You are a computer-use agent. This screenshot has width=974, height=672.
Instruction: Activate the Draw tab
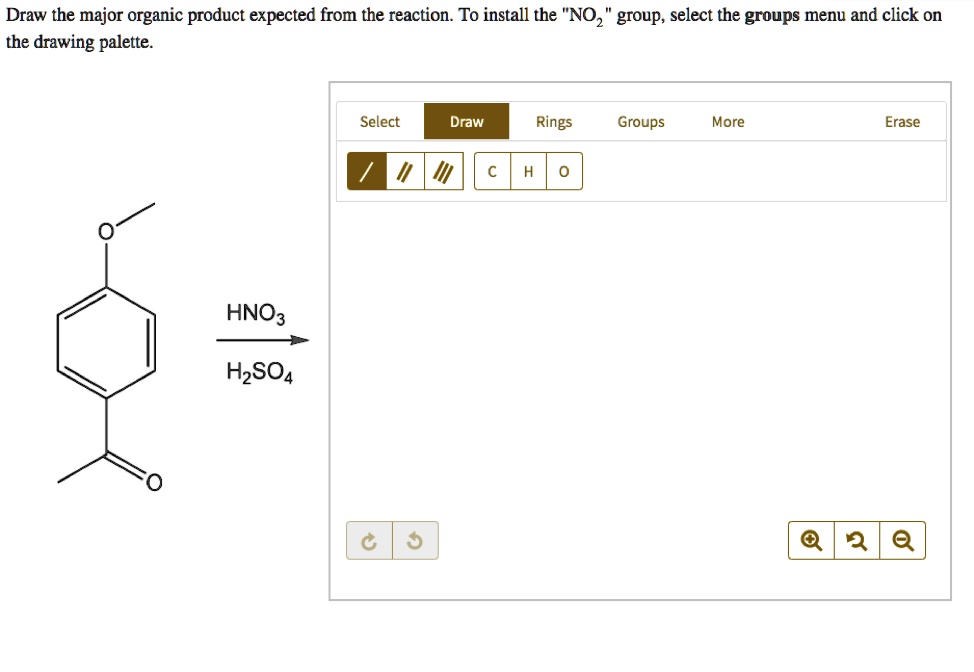[x=466, y=121]
